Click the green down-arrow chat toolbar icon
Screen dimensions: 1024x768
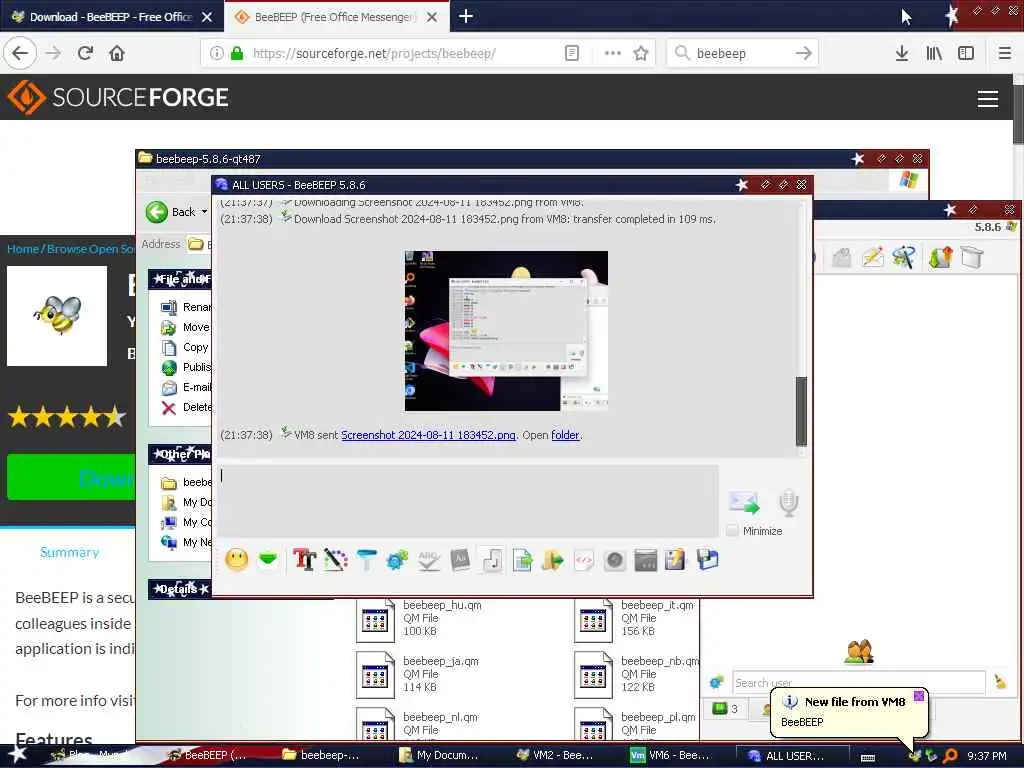pyautogui.click(x=268, y=560)
